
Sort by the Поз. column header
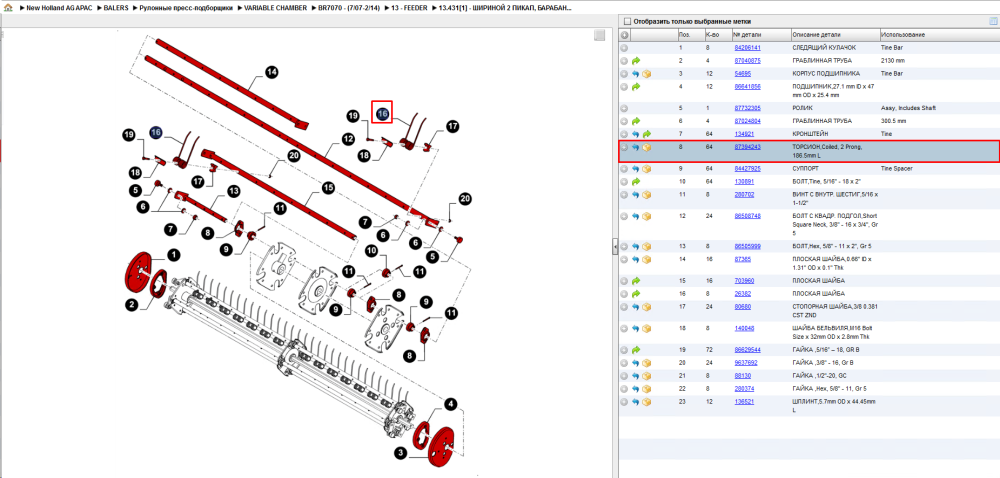(x=685, y=34)
